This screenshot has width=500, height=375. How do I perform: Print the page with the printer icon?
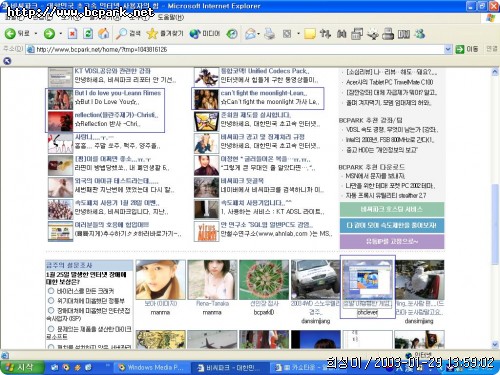269,33
